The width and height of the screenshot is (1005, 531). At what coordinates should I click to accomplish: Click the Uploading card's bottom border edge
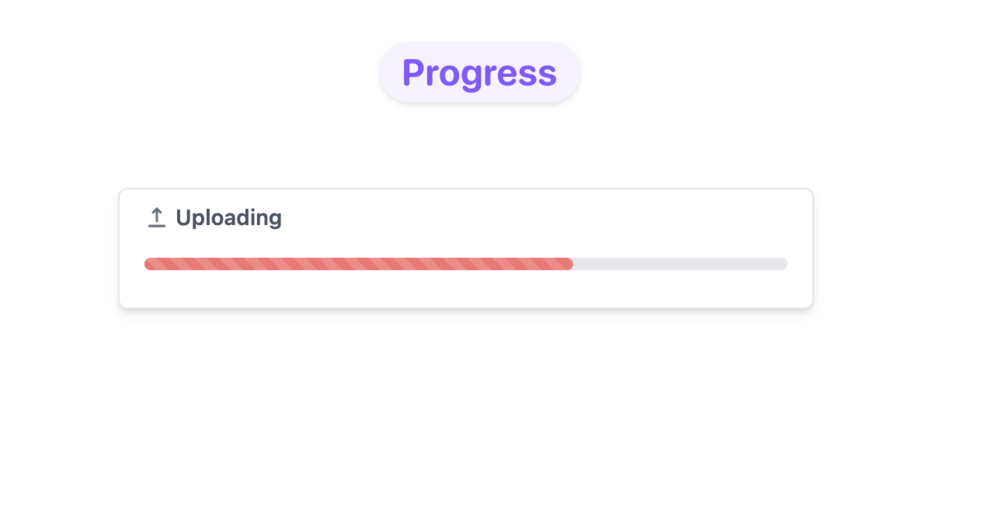point(466,308)
